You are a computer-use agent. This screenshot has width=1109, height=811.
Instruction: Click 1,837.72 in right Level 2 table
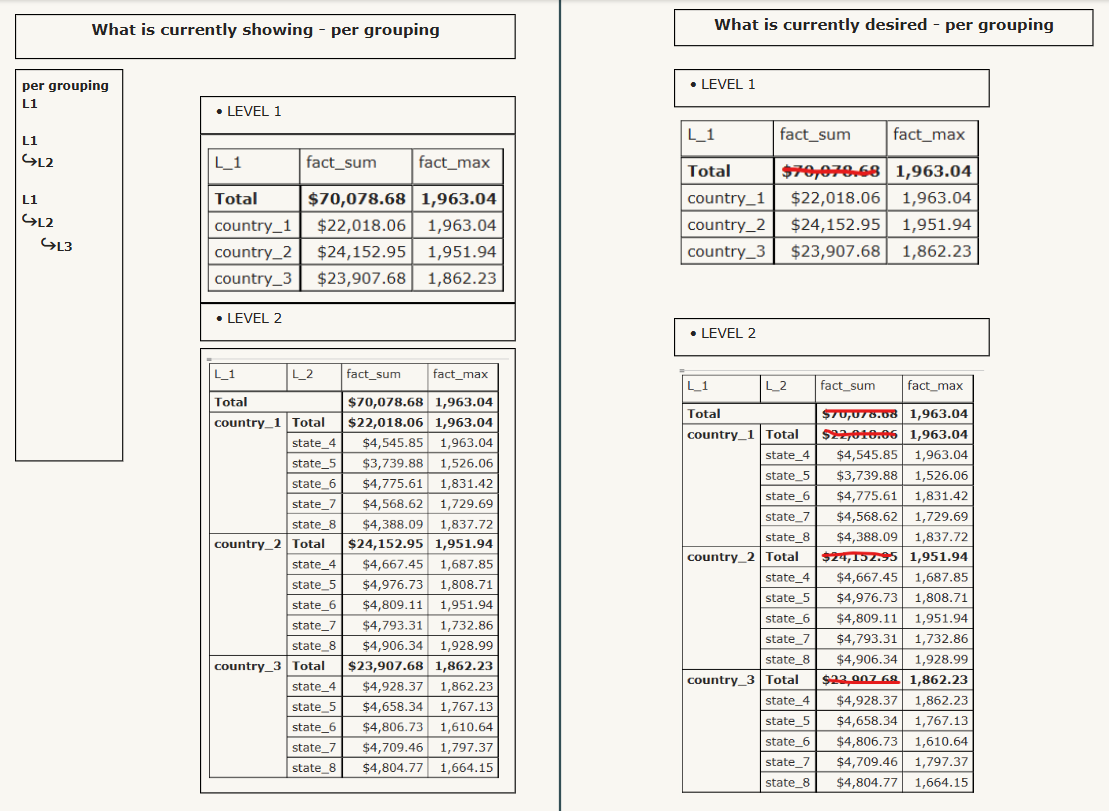pyautogui.click(x=941, y=537)
